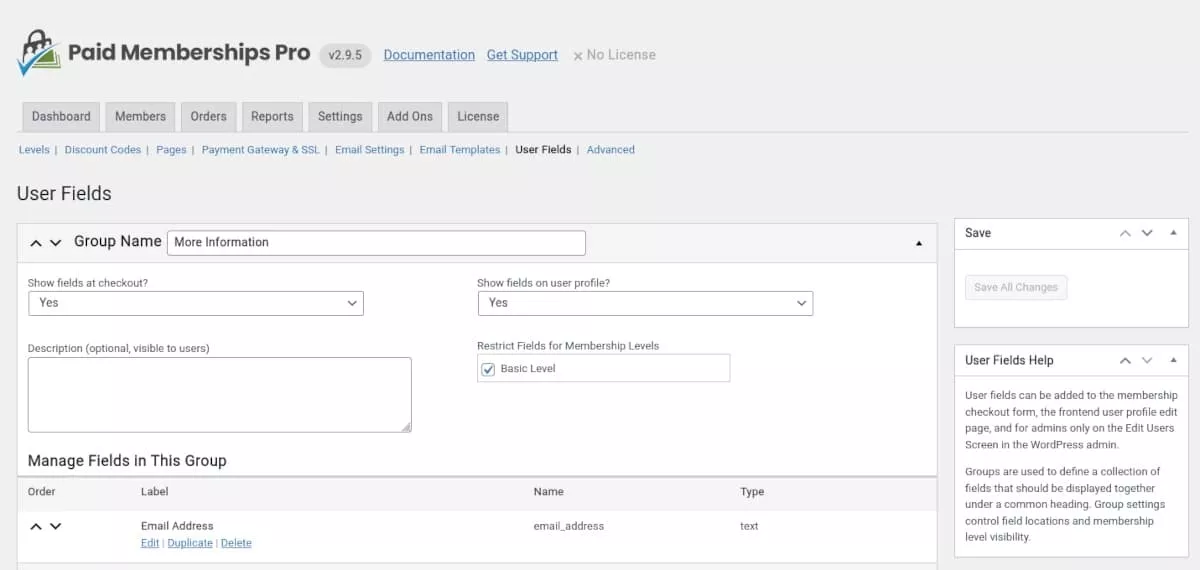Select the User Fields sub-menu item

(543, 150)
